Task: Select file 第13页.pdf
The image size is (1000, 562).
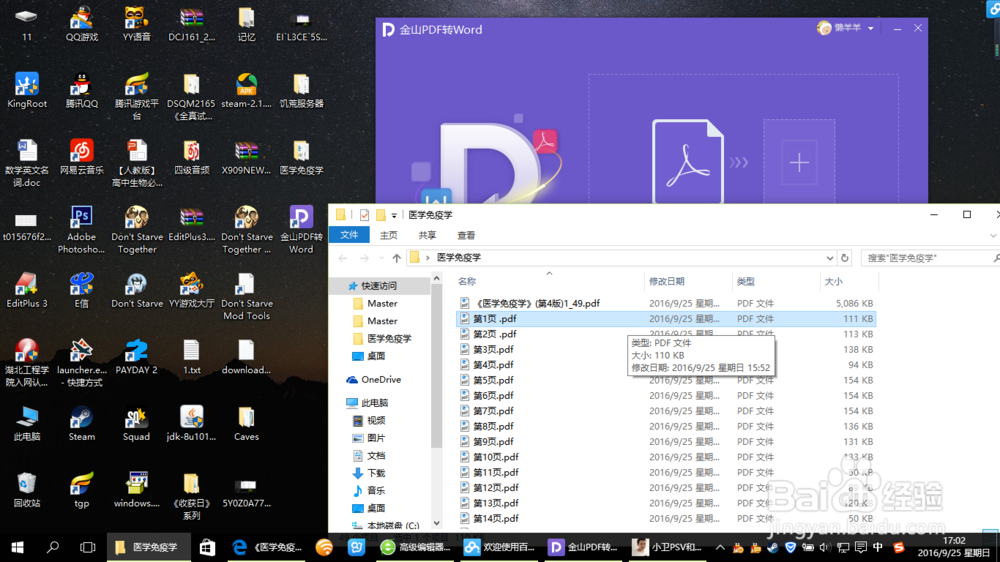Action: pyautogui.click(x=666, y=503)
